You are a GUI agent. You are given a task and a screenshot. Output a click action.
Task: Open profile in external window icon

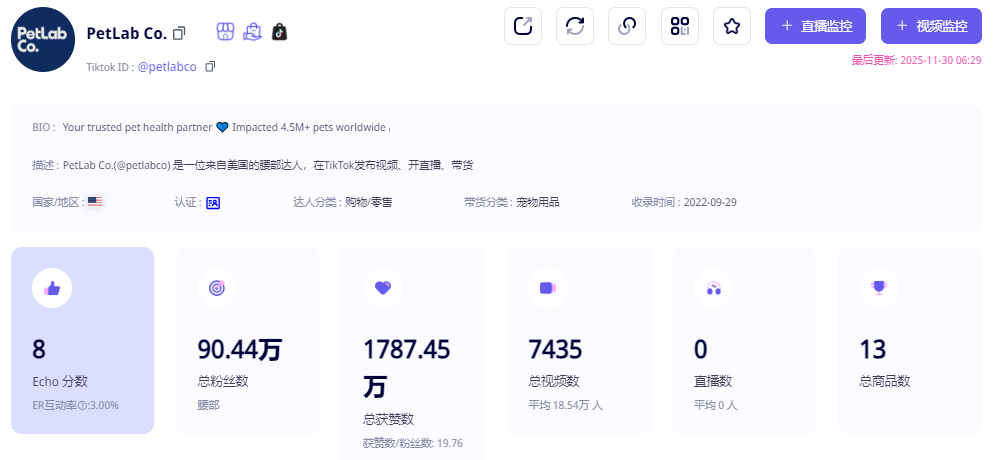[x=523, y=26]
